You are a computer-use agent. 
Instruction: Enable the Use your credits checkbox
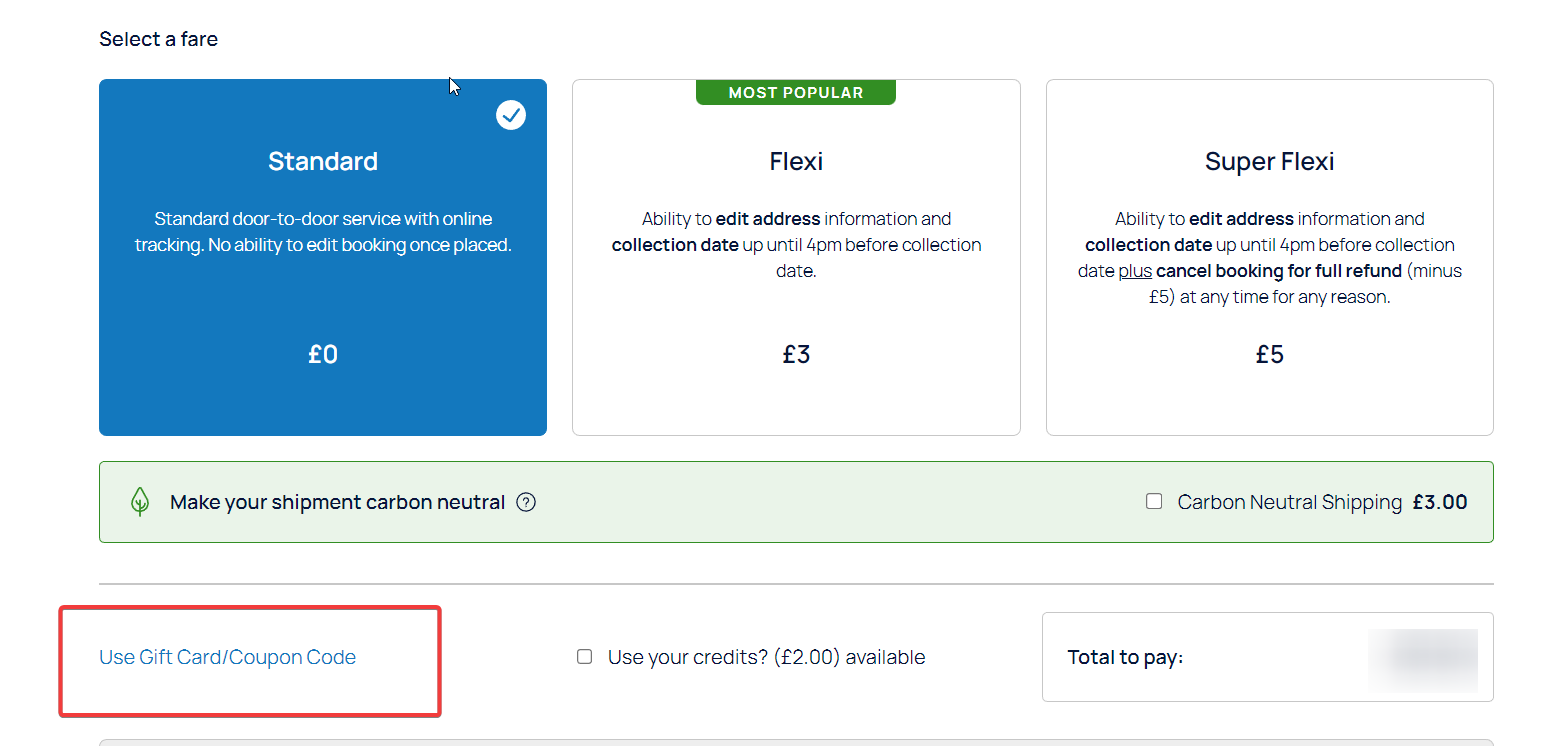(584, 657)
